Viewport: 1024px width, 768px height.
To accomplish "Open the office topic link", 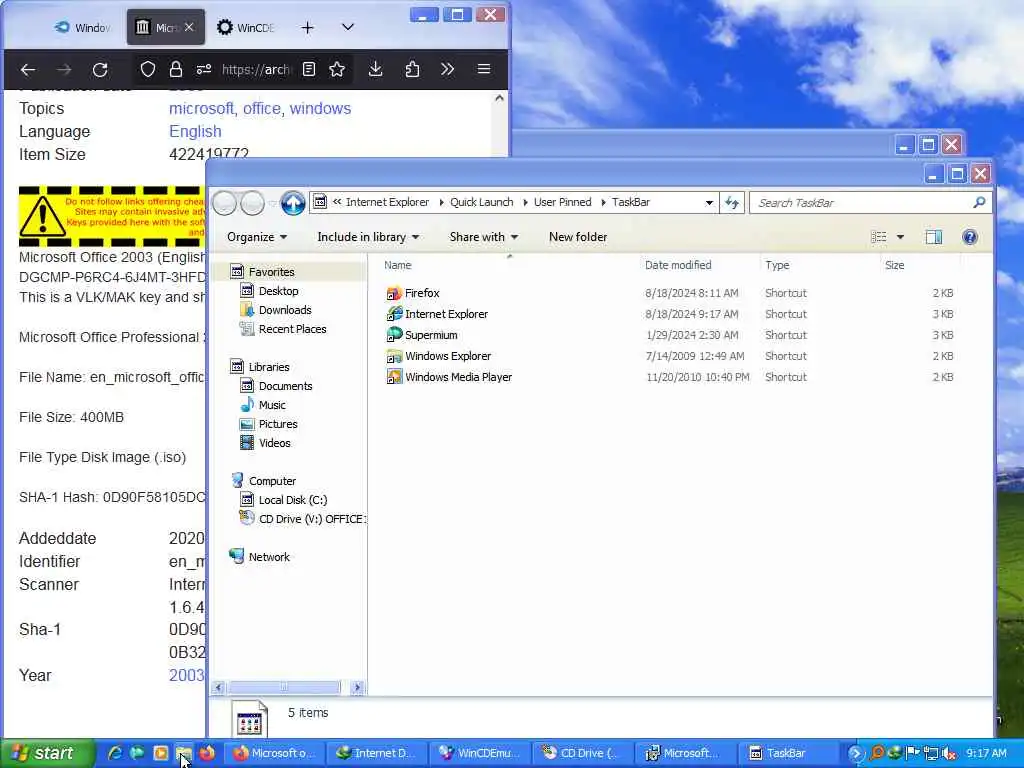I will [x=261, y=108].
